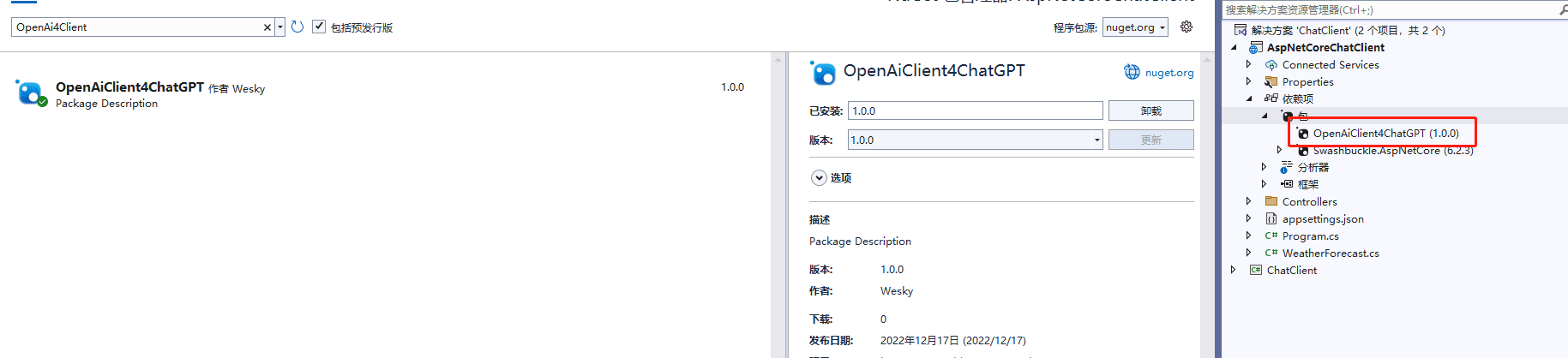The width and height of the screenshot is (1568, 358).
Task: Expand the options (选项) section
Action: (x=820, y=178)
